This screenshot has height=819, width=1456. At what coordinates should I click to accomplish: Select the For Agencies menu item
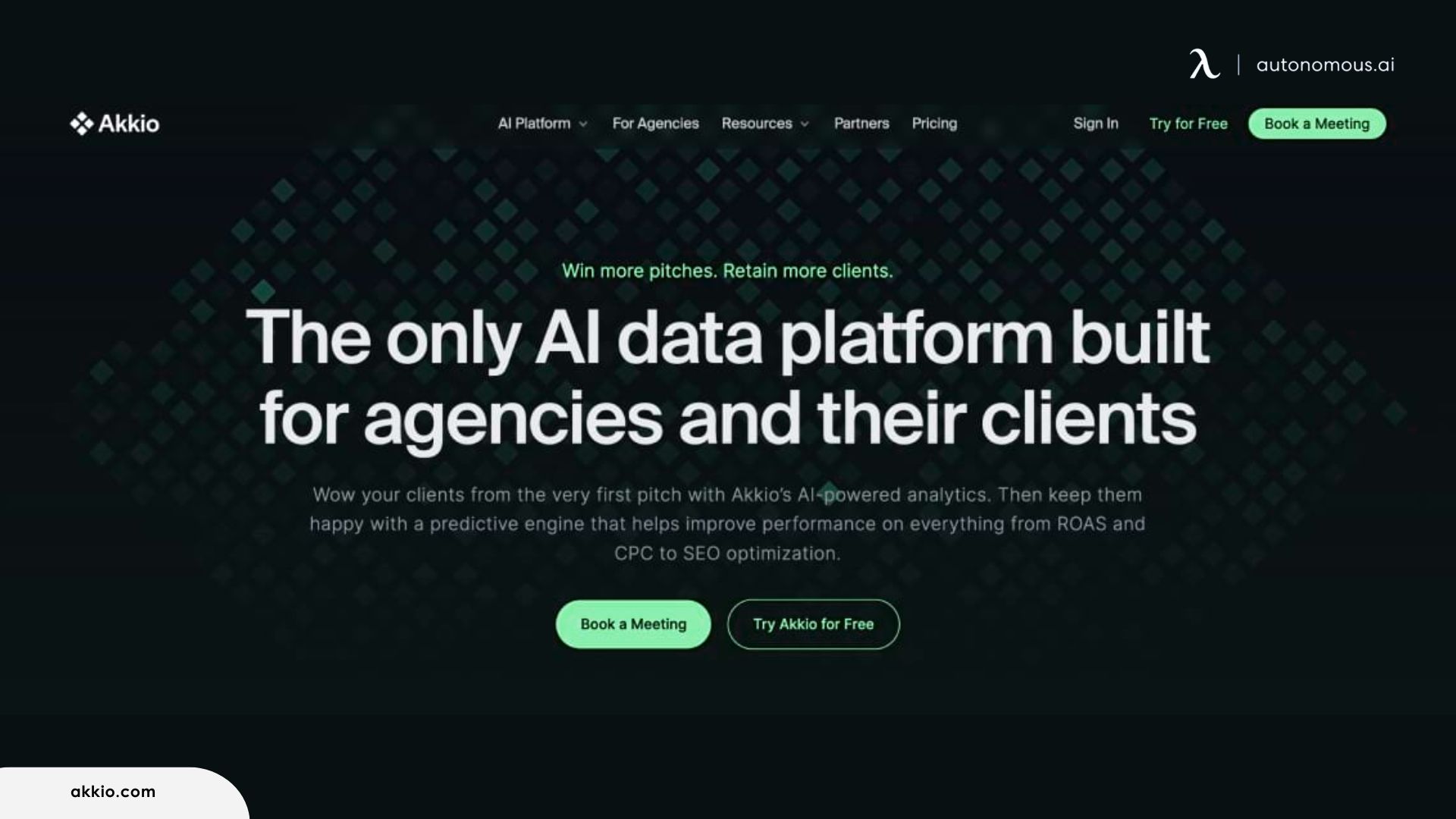655,123
